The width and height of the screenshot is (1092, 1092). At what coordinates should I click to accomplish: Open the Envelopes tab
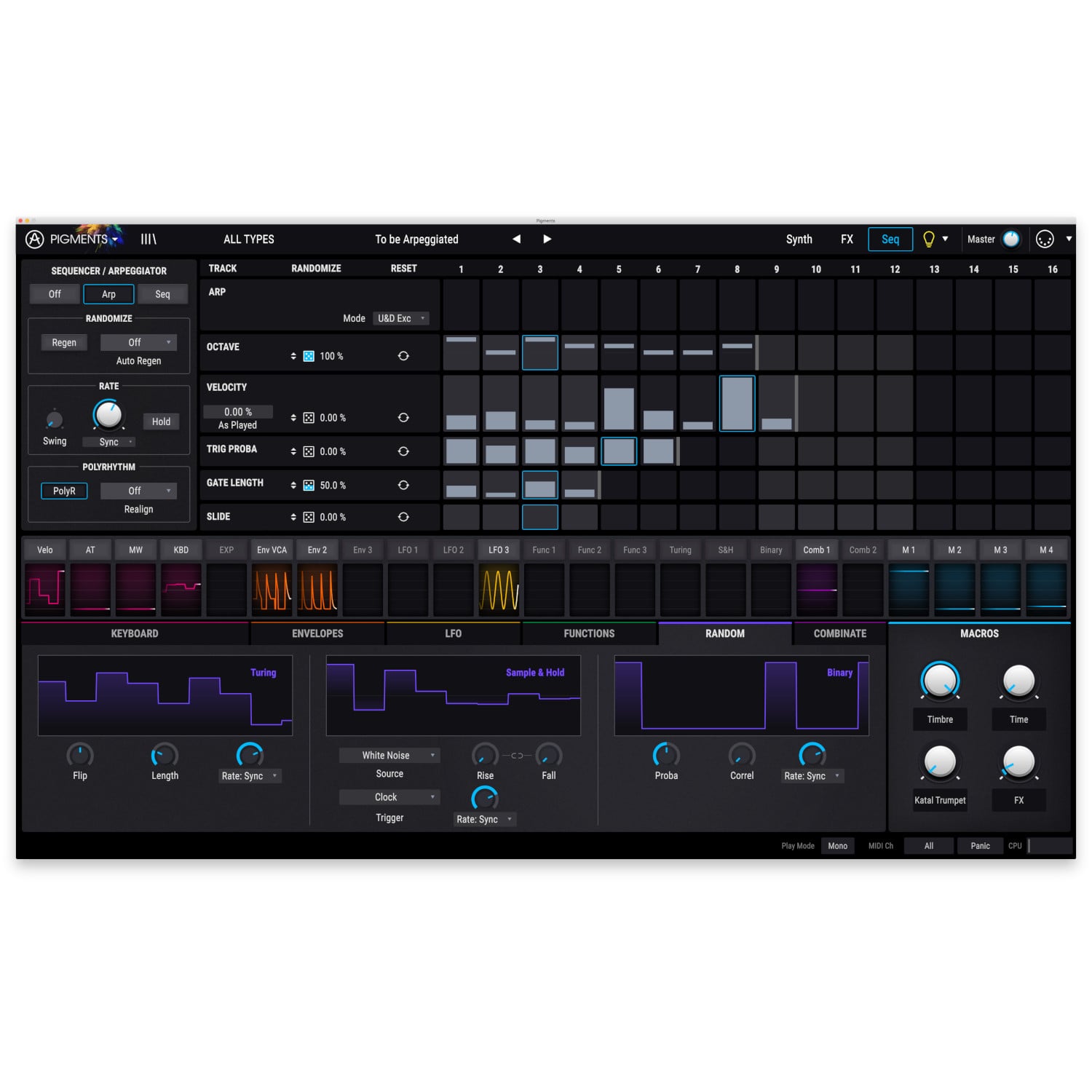point(317,633)
